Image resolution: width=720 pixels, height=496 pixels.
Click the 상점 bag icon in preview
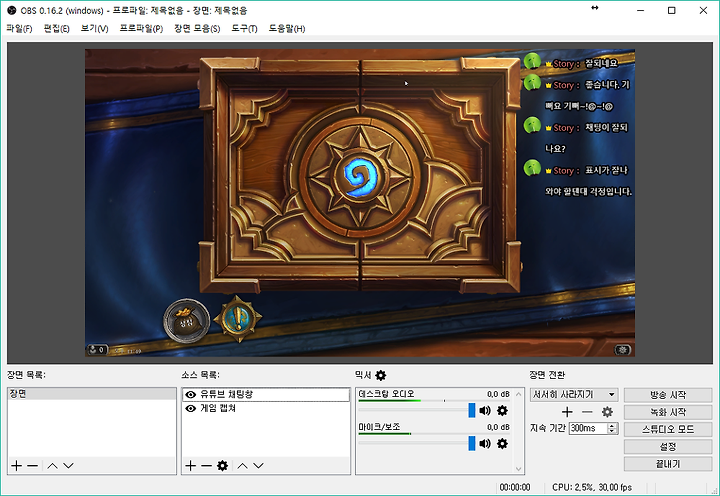(186, 321)
